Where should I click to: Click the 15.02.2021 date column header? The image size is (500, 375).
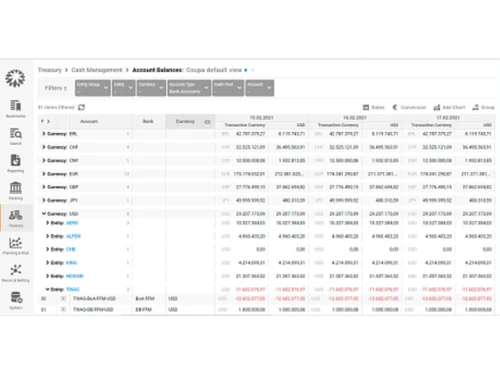(262, 117)
